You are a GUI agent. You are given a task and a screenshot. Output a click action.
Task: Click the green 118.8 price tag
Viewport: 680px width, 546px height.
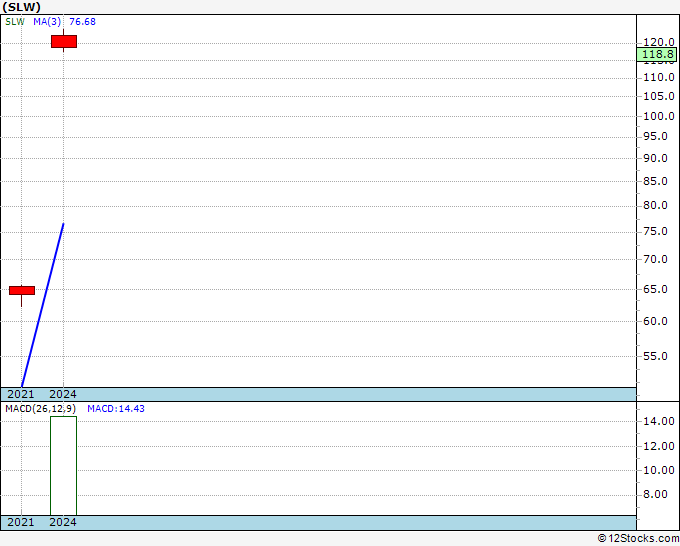(x=657, y=55)
